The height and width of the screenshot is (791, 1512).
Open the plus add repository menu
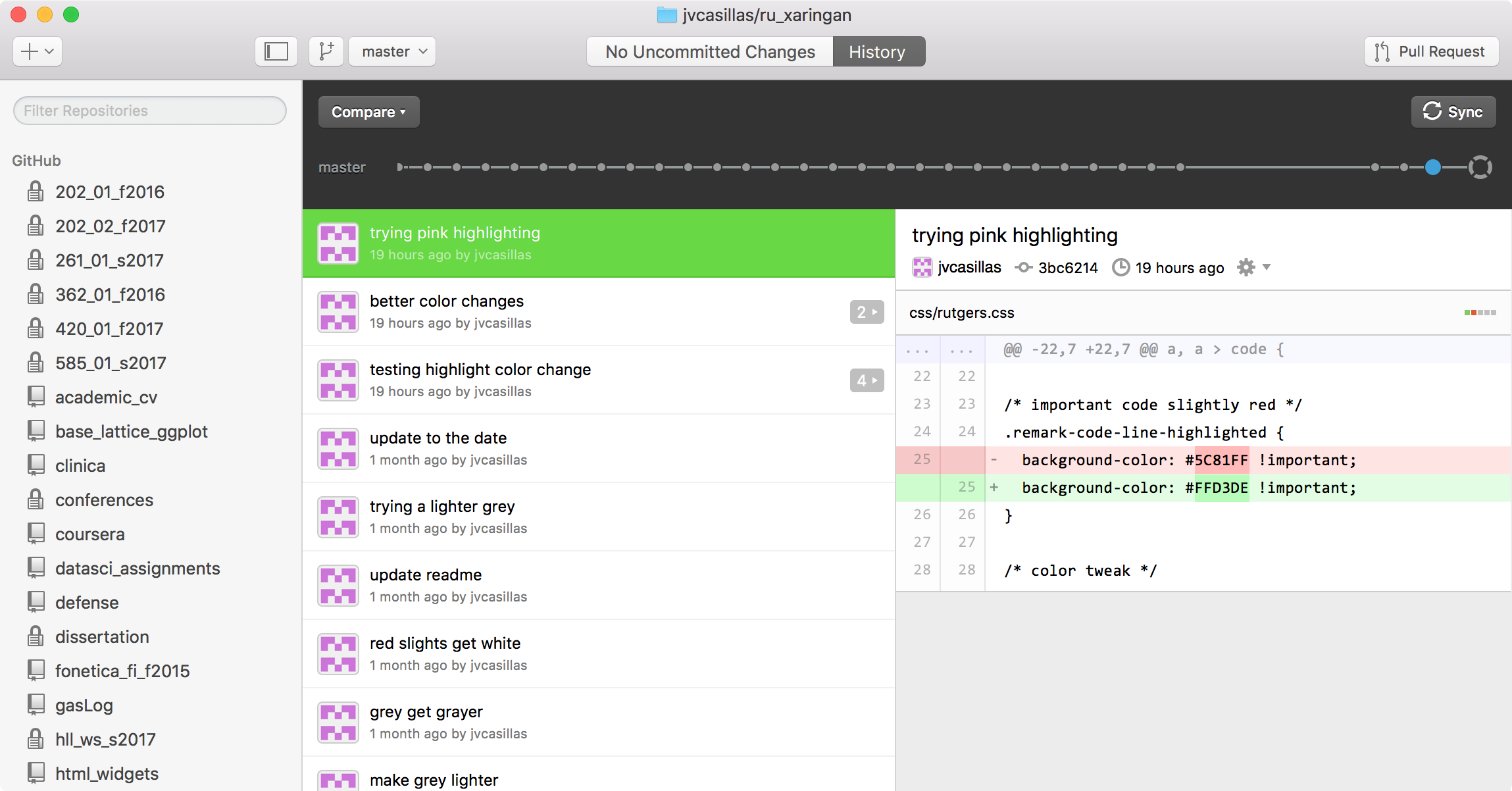(x=38, y=51)
